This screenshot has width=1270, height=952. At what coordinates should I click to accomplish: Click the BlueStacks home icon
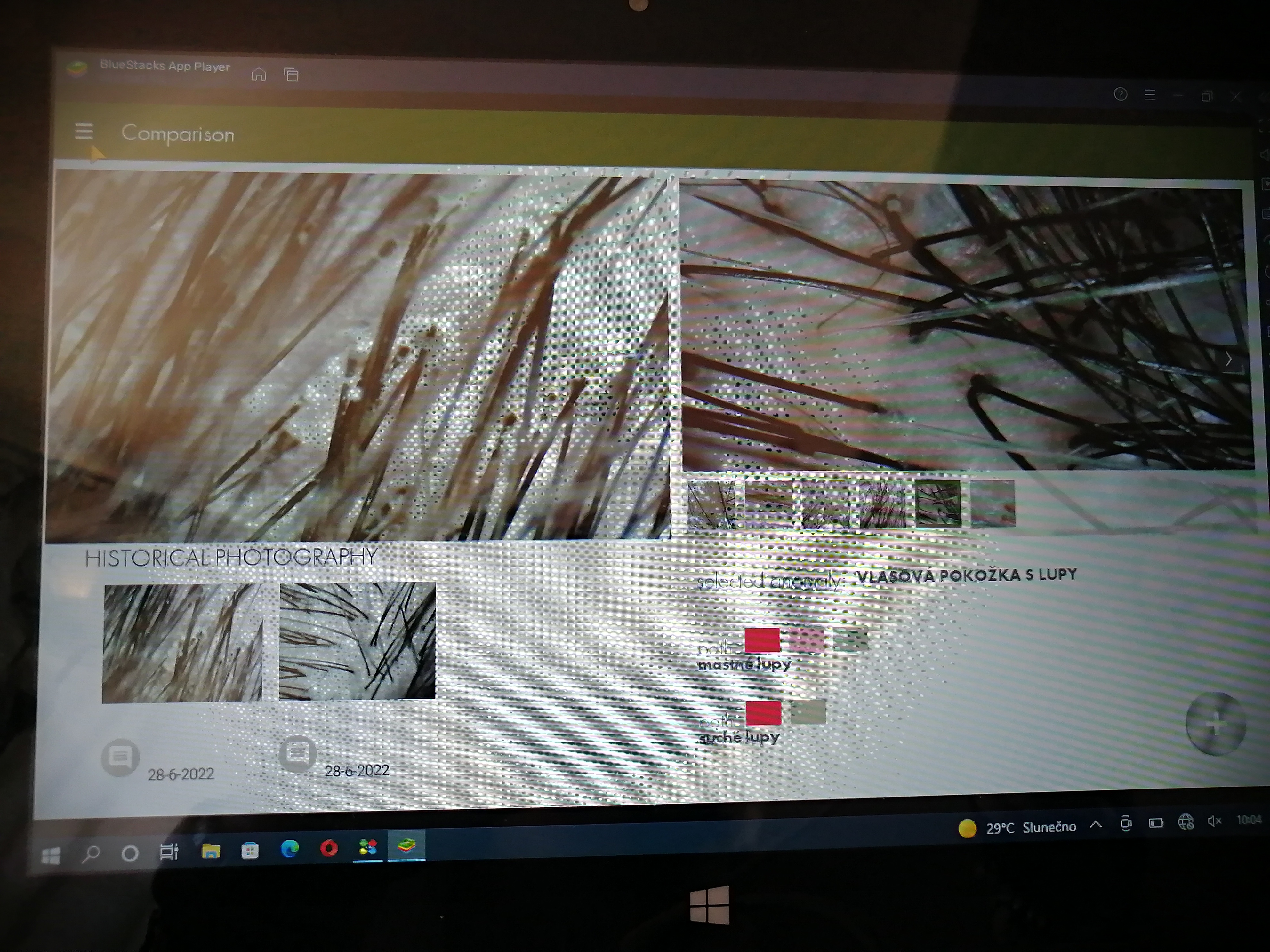[259, 74]
